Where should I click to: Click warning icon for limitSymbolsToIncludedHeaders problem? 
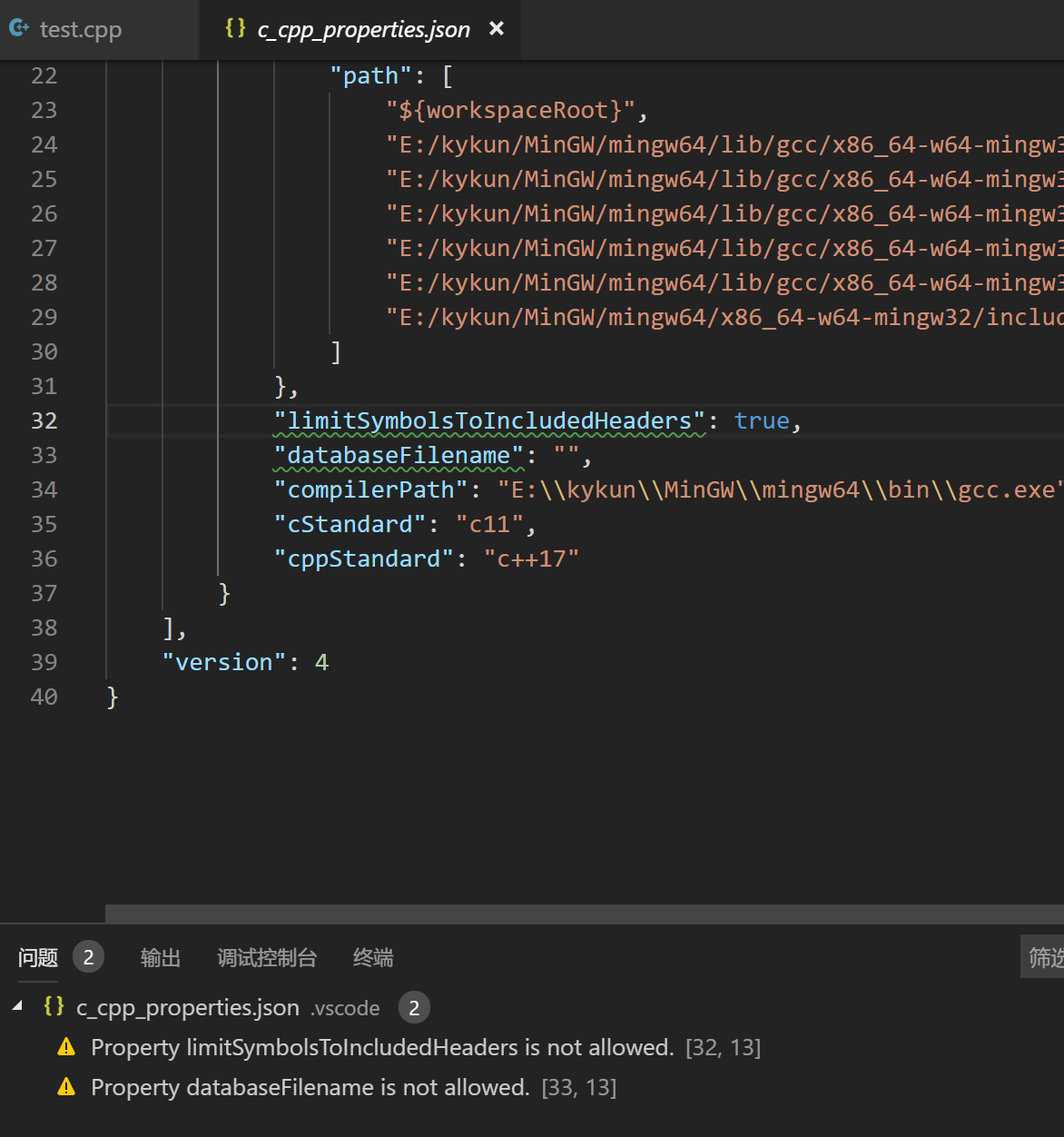(x=66, y=1047)
